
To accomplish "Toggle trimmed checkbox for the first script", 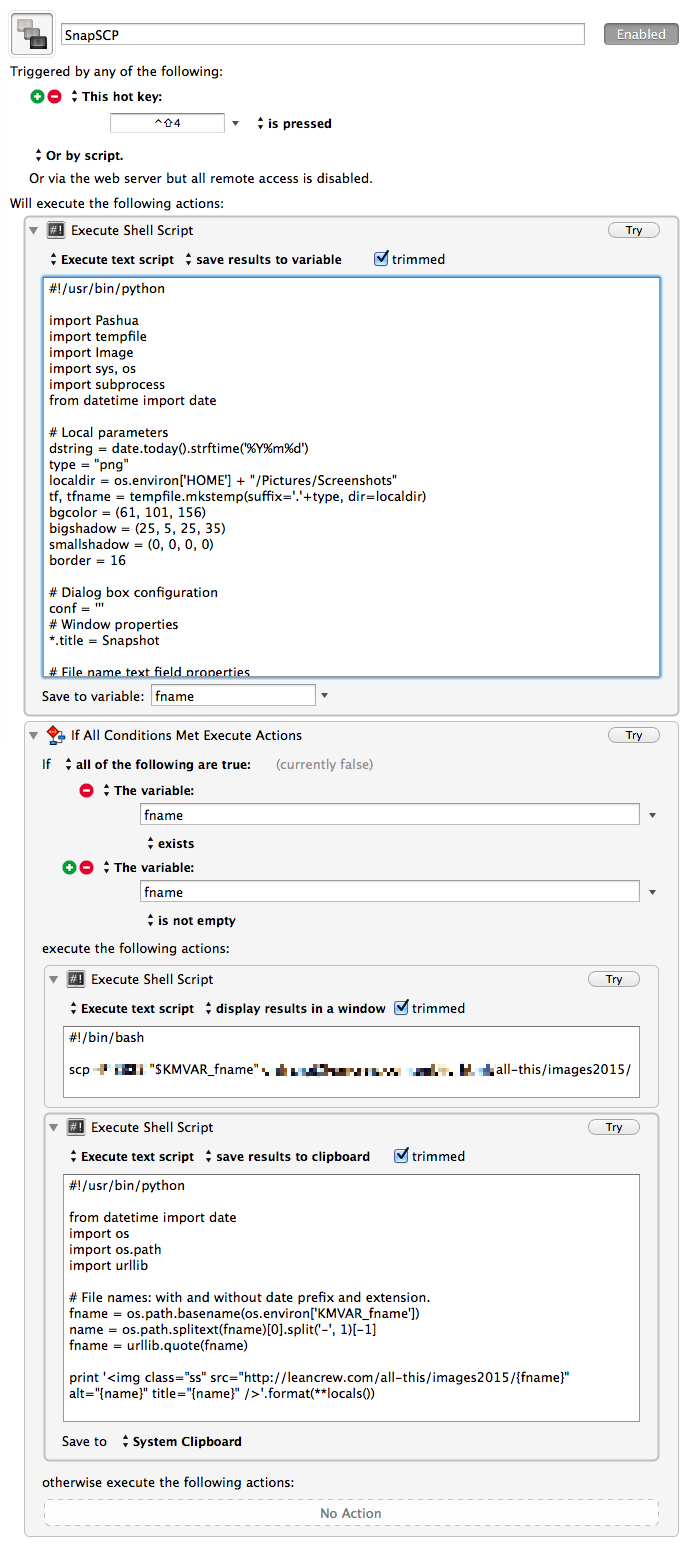I will tap(381, 259).
